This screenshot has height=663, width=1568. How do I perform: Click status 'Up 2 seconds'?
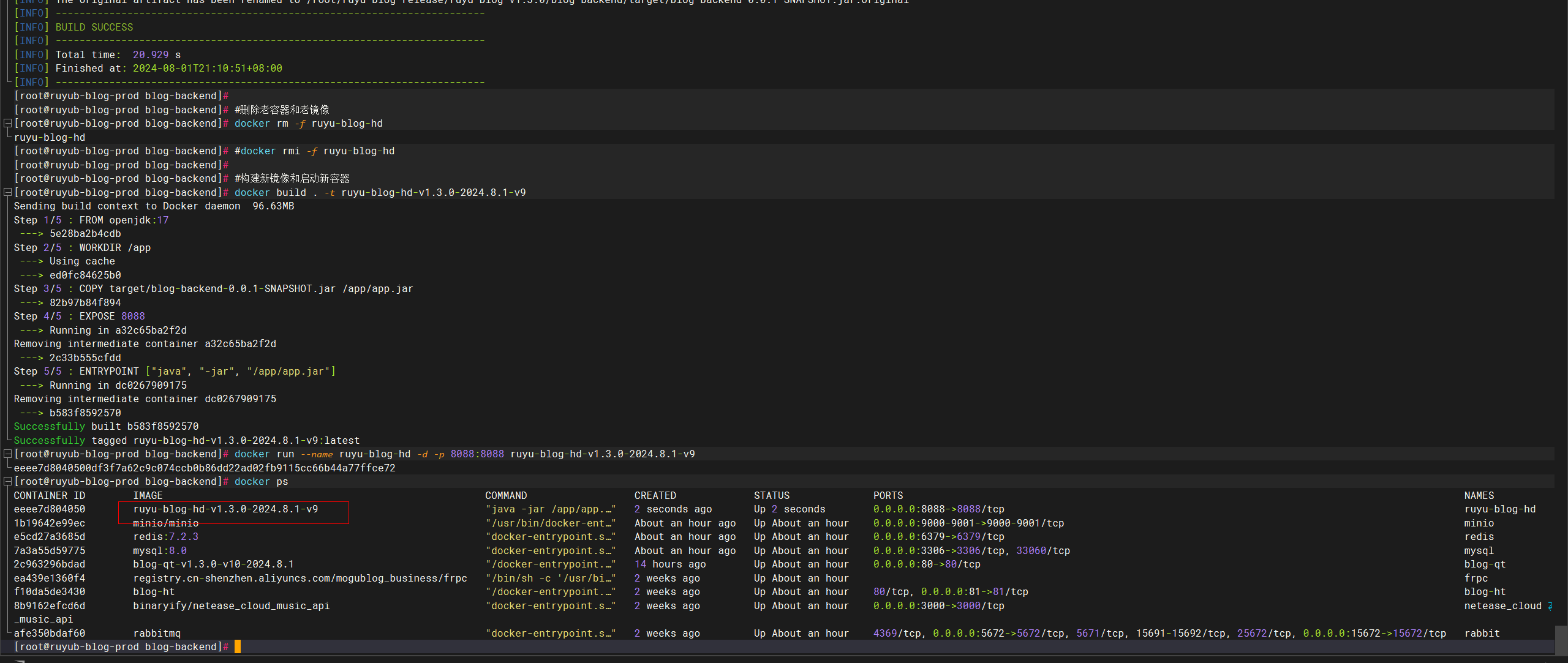[x=790, y=509]
